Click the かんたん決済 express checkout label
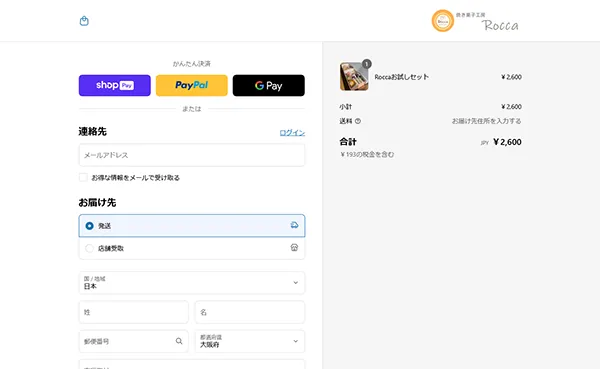The image size is (600, 369). pos(192,64)
